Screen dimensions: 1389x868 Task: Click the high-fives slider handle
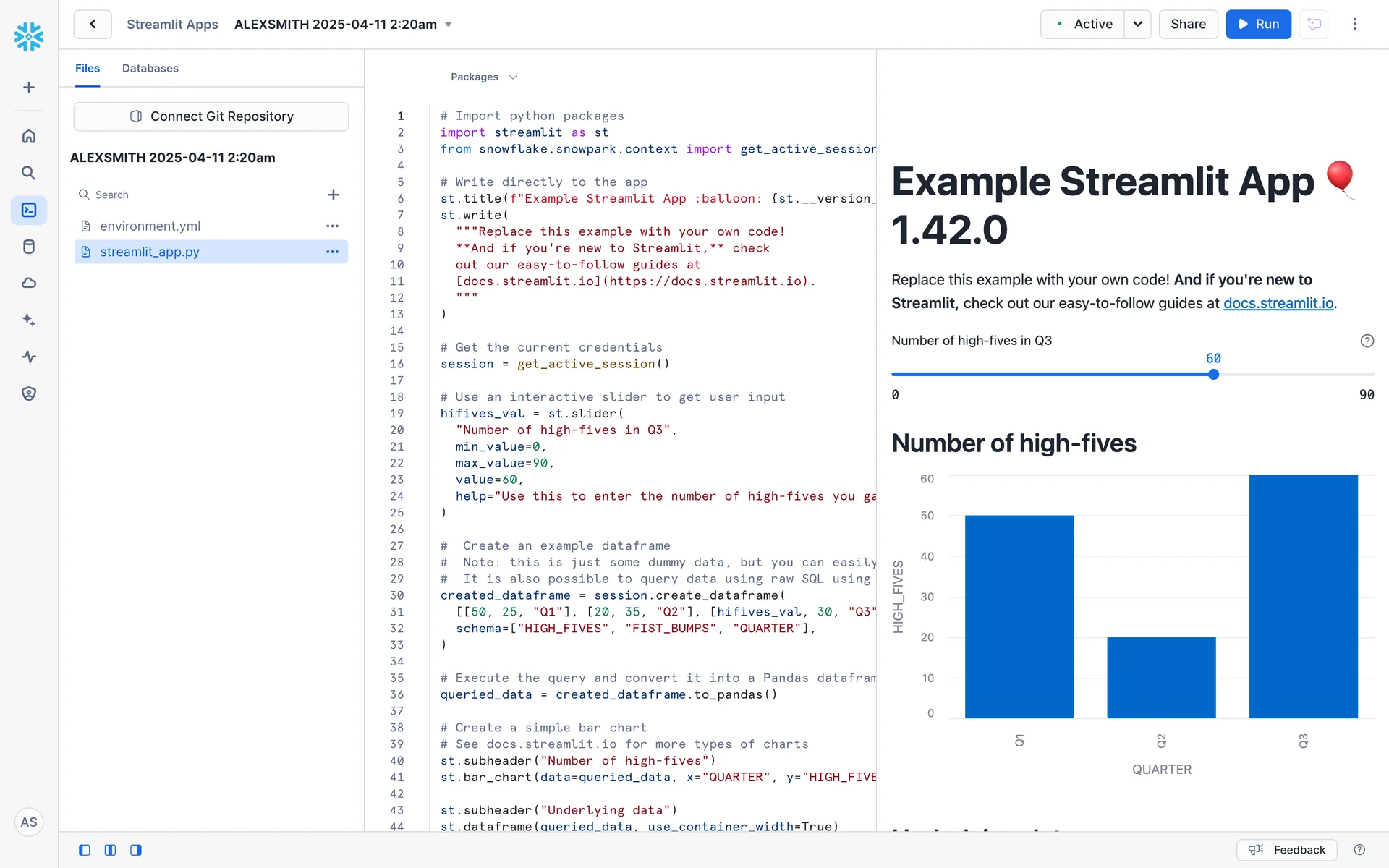tap(1213, 374)
